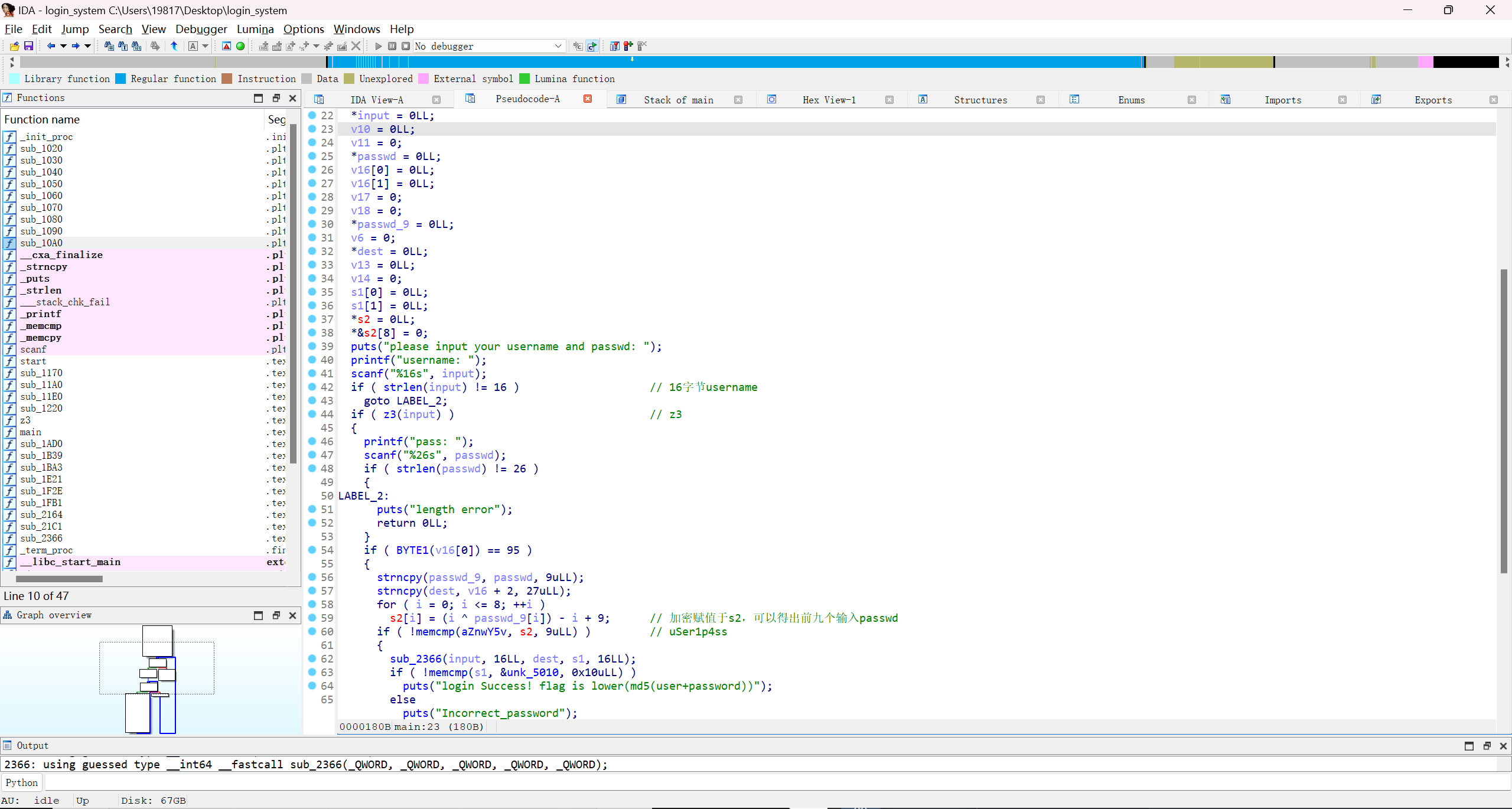1512x809 pixels.
Task: Click the Open file toolbar icon
Action: coord(14,46)
